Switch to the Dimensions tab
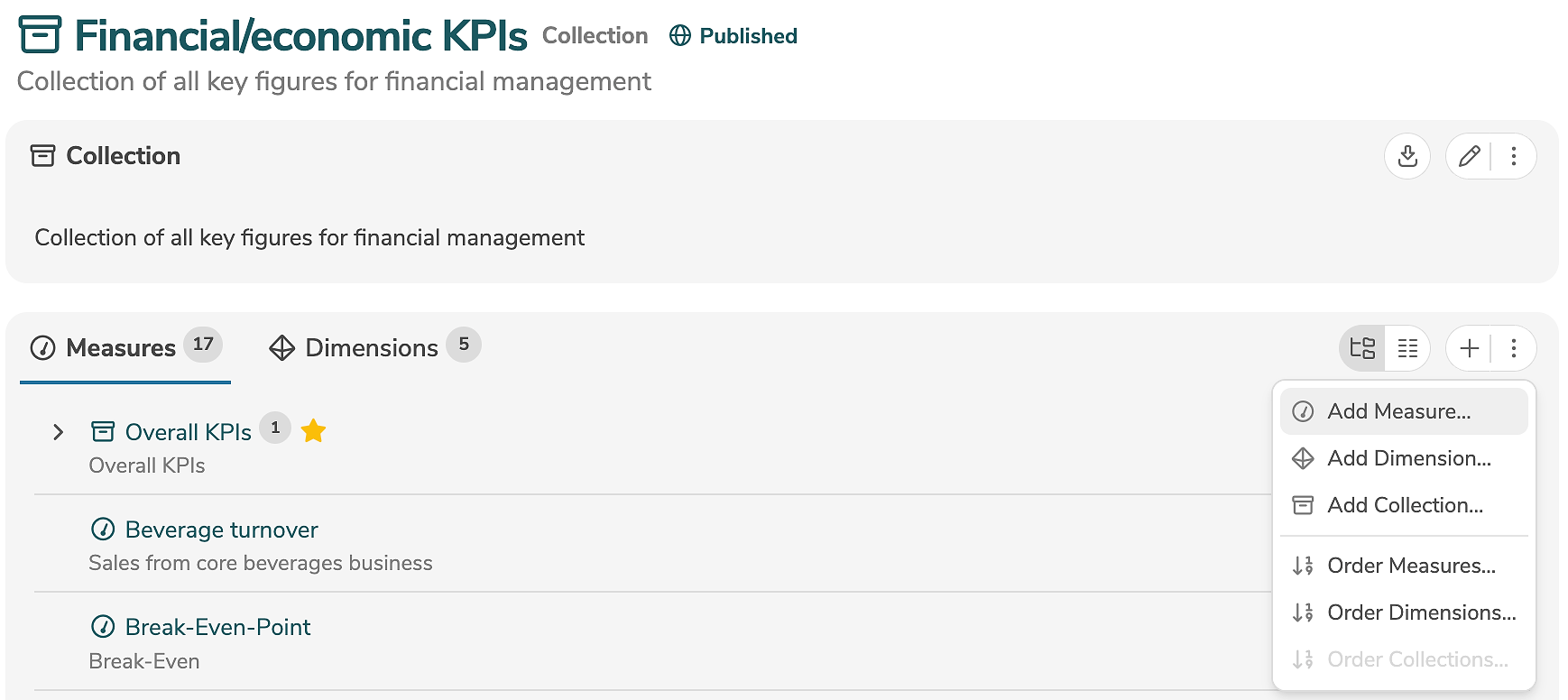 (x=372, y=348)
